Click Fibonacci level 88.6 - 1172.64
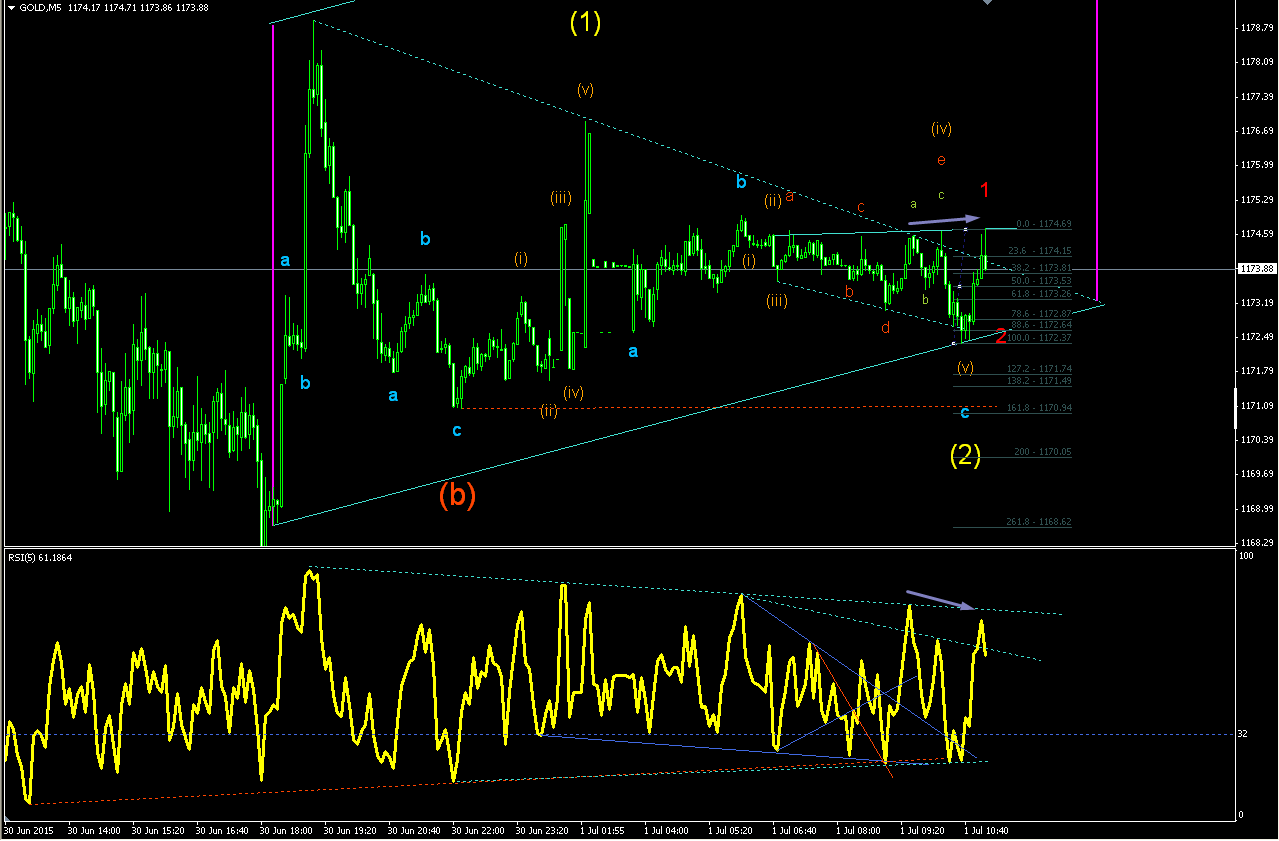 click(1040, 325)
